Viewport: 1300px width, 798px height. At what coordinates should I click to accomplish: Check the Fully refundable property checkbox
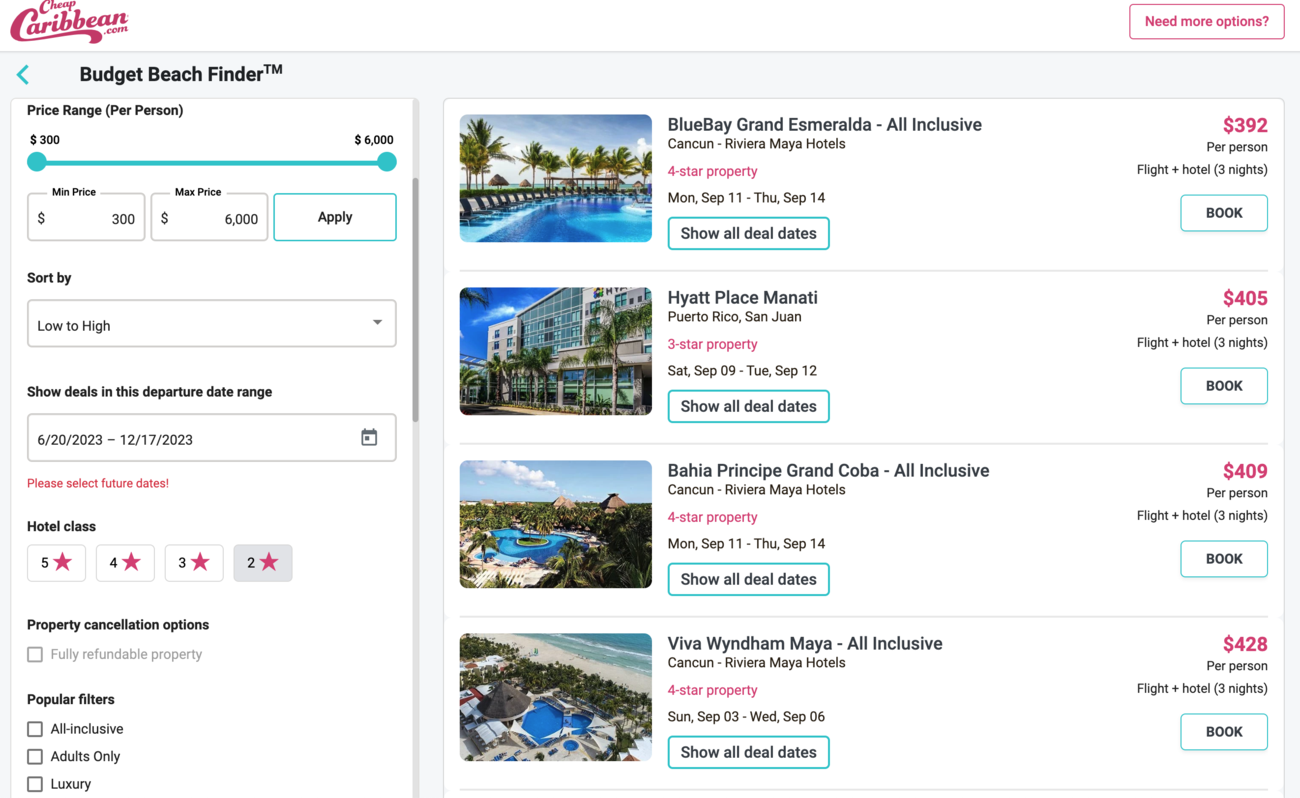[35, 655]
